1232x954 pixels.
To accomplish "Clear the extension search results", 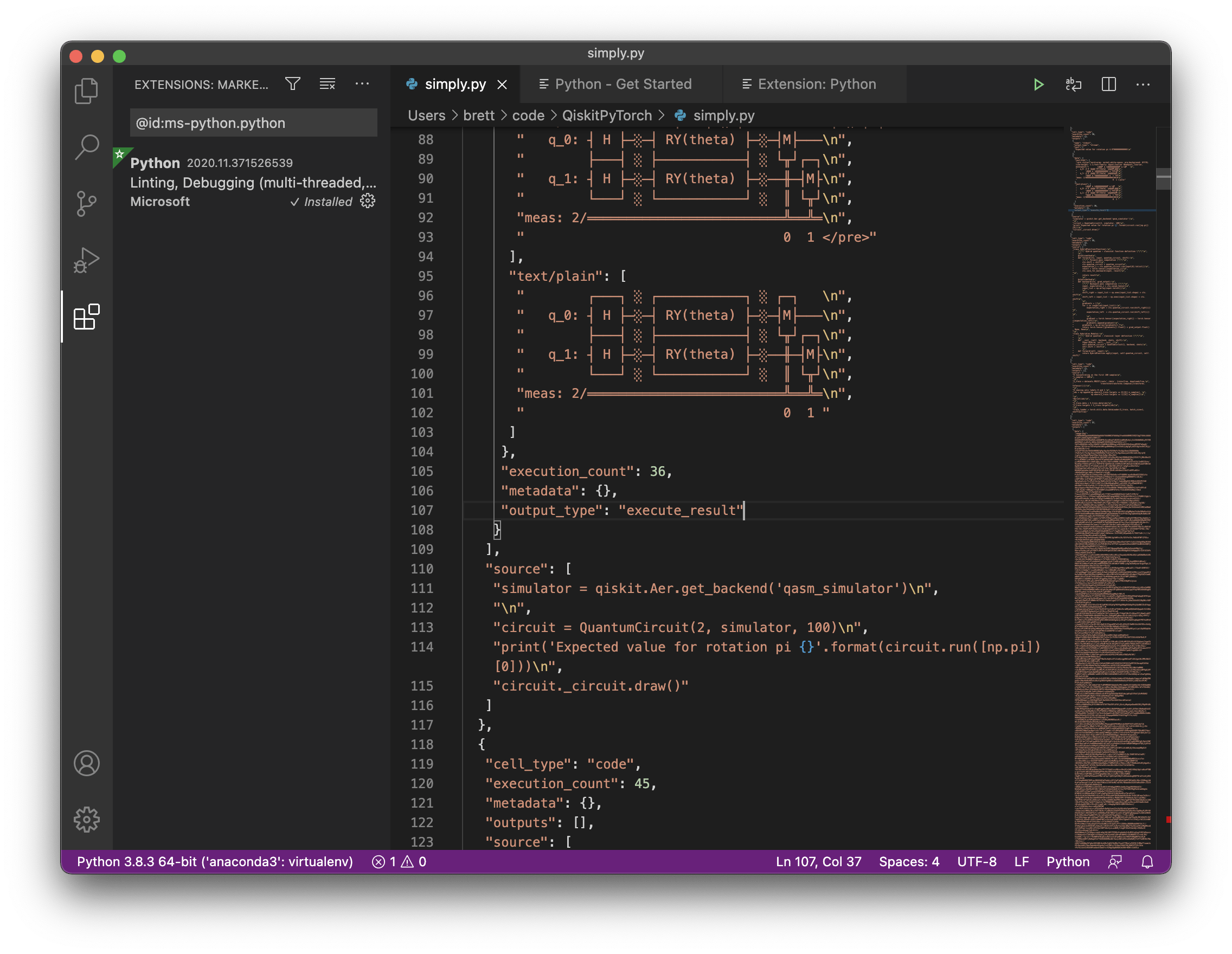I will (x=327, y=83).
